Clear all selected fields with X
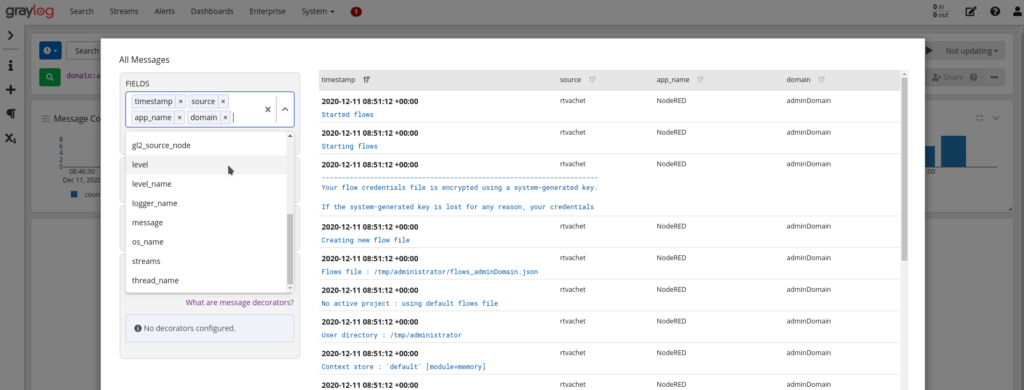This screenshot has height=390, width=1024. point(268,110)
